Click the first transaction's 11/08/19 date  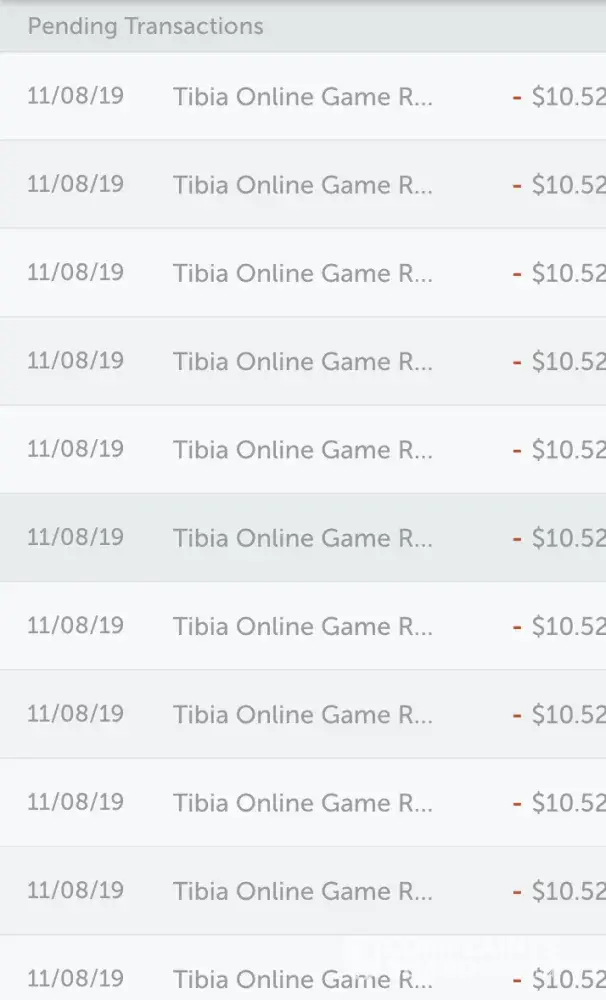tap(75, 97)
